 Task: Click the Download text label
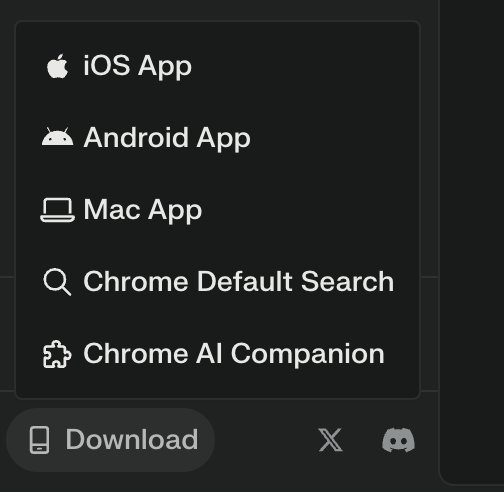pyautogui.click(x=132, y=440)
